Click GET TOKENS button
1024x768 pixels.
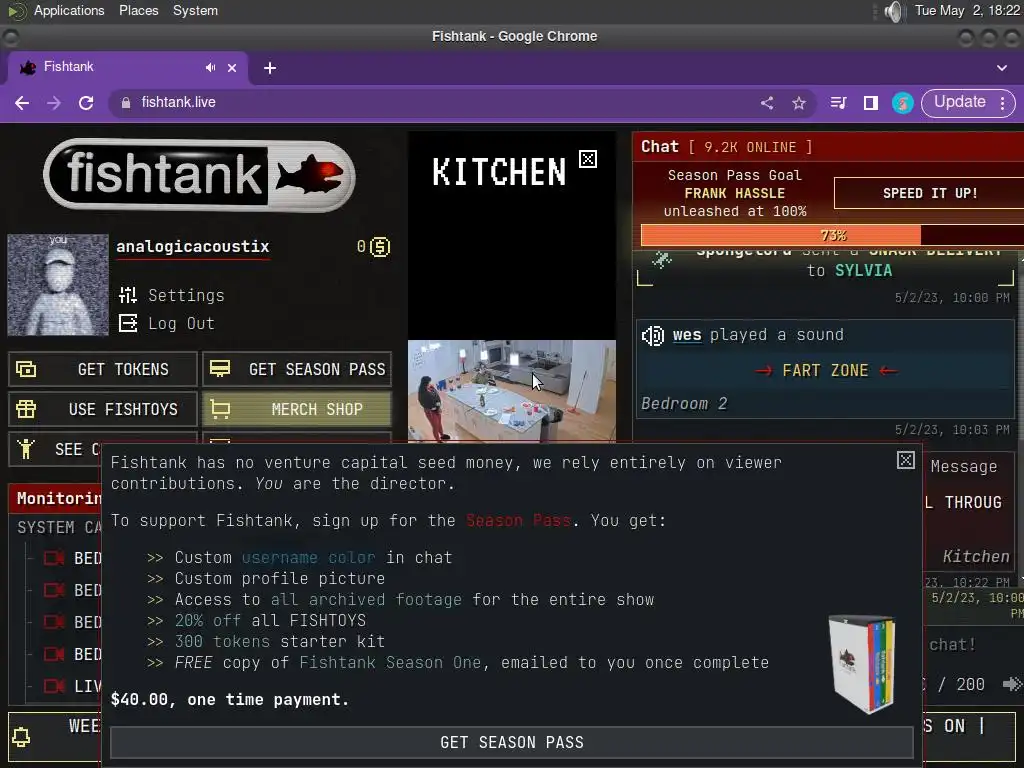pyautogui.click(x=103, y=369)
